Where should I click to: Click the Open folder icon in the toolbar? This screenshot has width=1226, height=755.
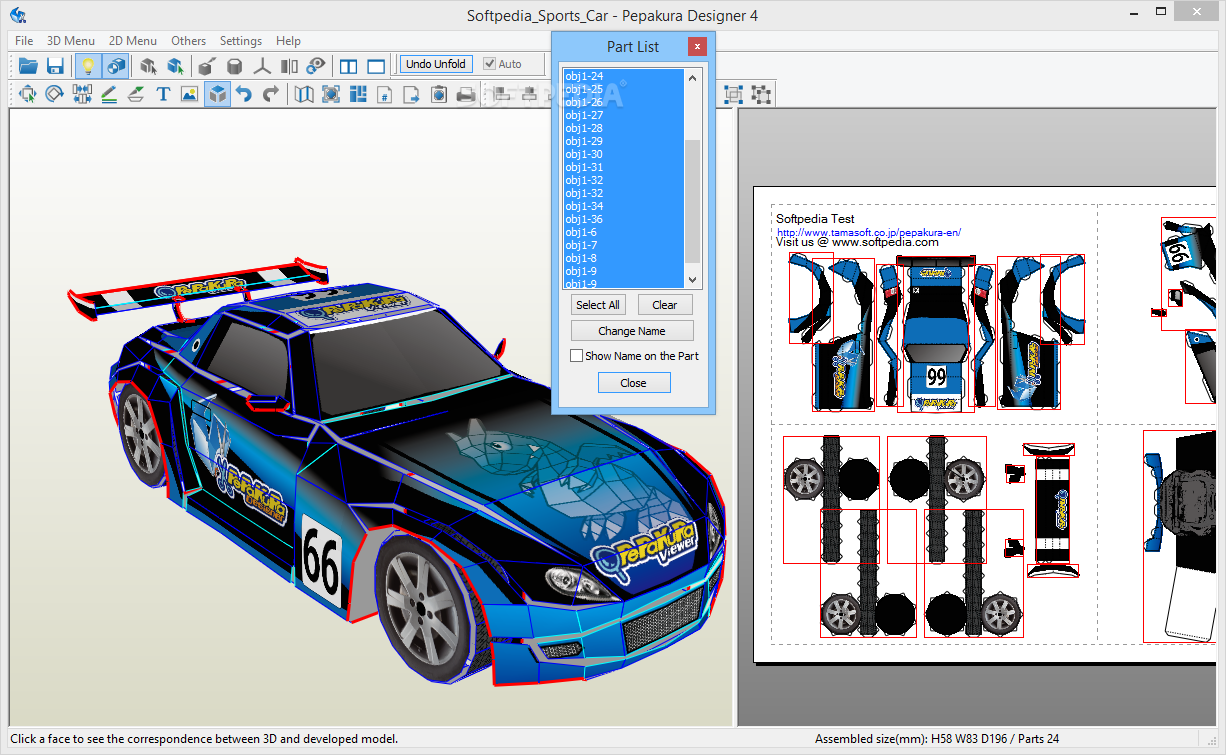click(x=28, y=66)
